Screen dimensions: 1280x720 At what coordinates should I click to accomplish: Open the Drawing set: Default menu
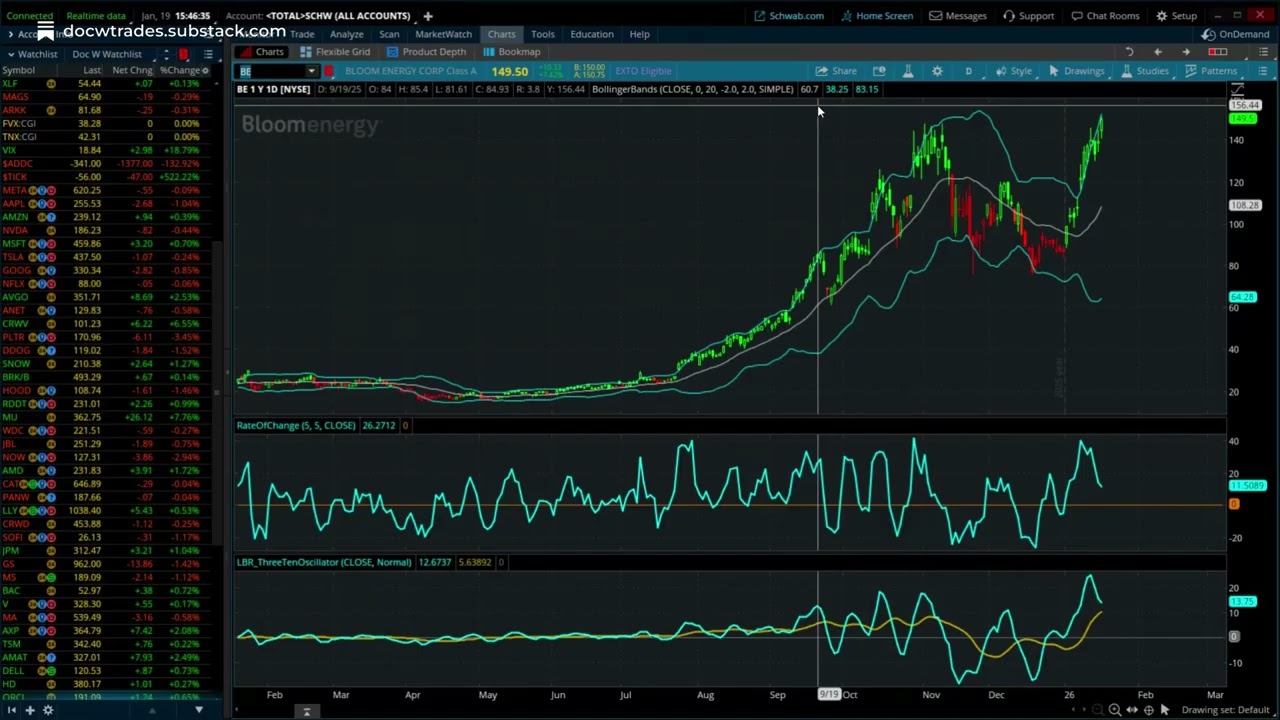click(1225, 710)
